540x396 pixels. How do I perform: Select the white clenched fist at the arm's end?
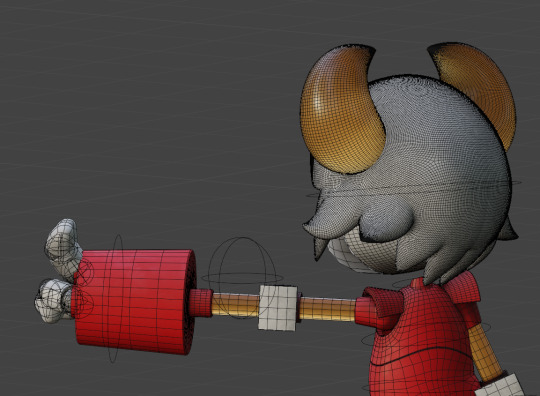[x=53, y=300]
